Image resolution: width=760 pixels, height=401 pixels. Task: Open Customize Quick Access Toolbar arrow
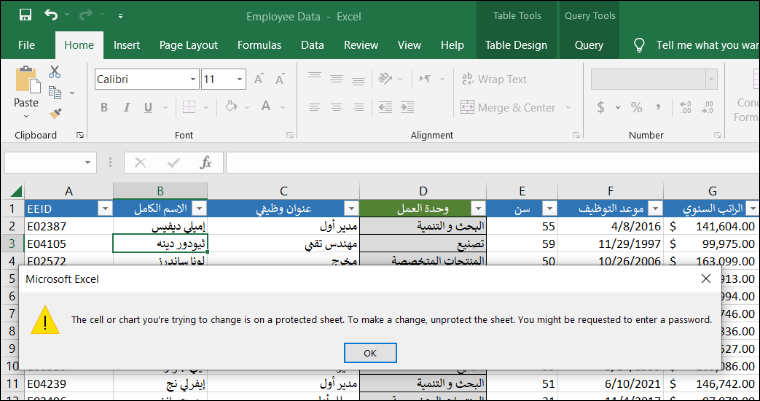coord(120,16)
